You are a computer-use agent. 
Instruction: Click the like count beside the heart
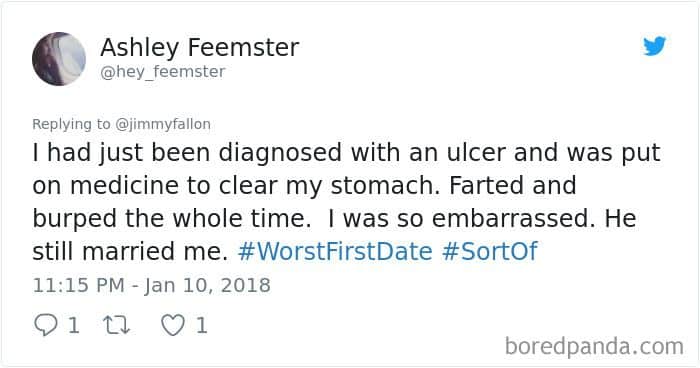pos(201,325)
